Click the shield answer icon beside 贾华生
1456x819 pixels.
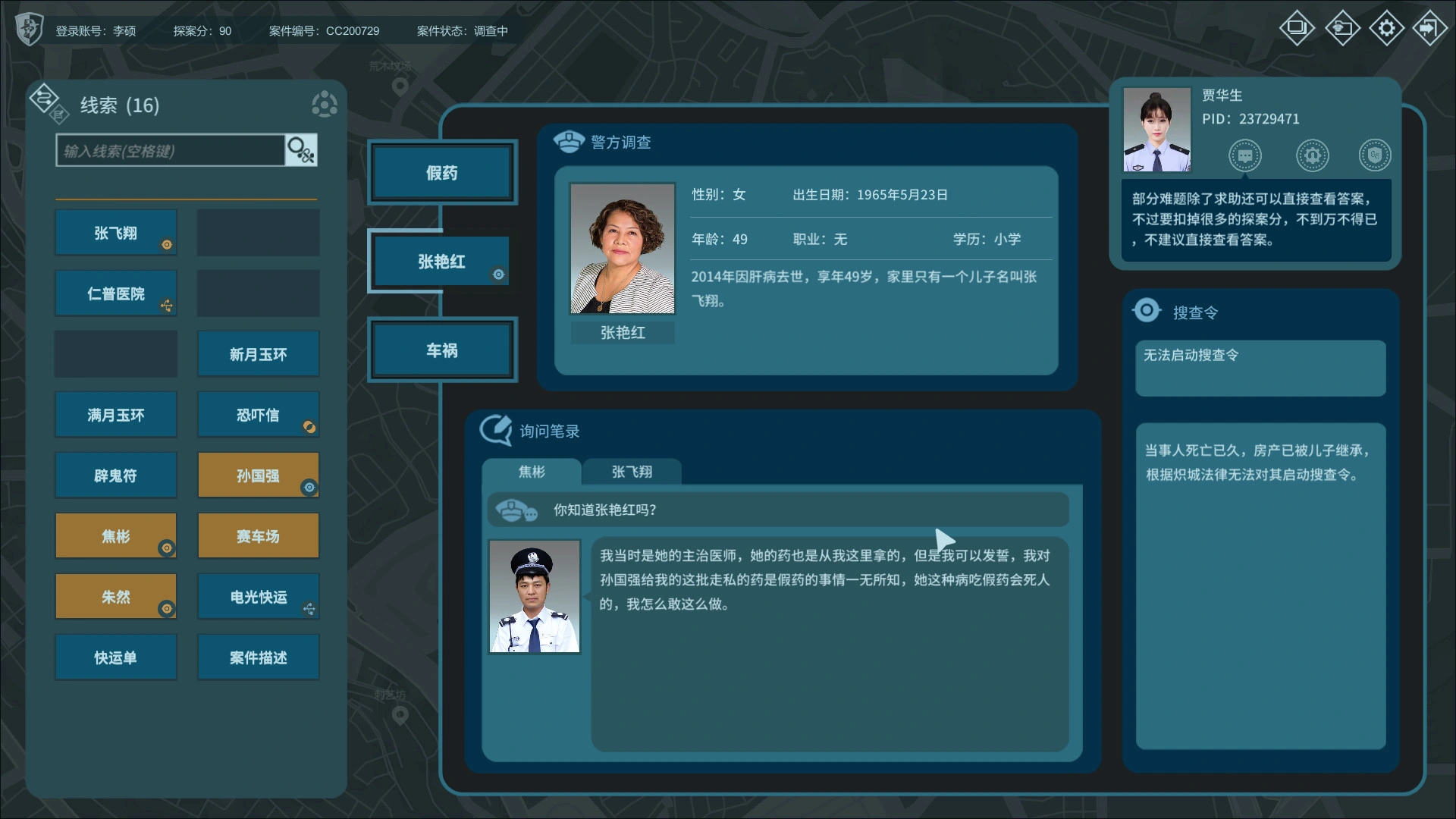[x=1376, y=155]
